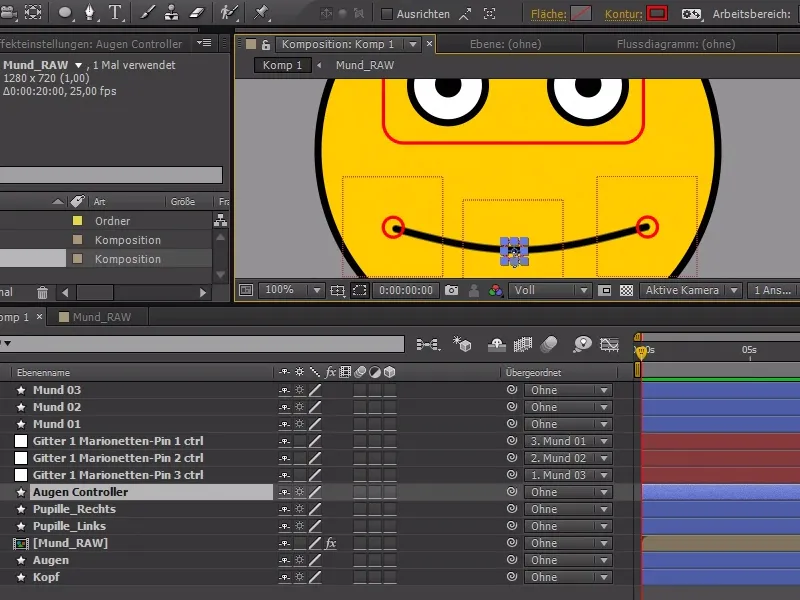
Task: Click the current time indicator in timeline
Action: (x=641, y=351)
